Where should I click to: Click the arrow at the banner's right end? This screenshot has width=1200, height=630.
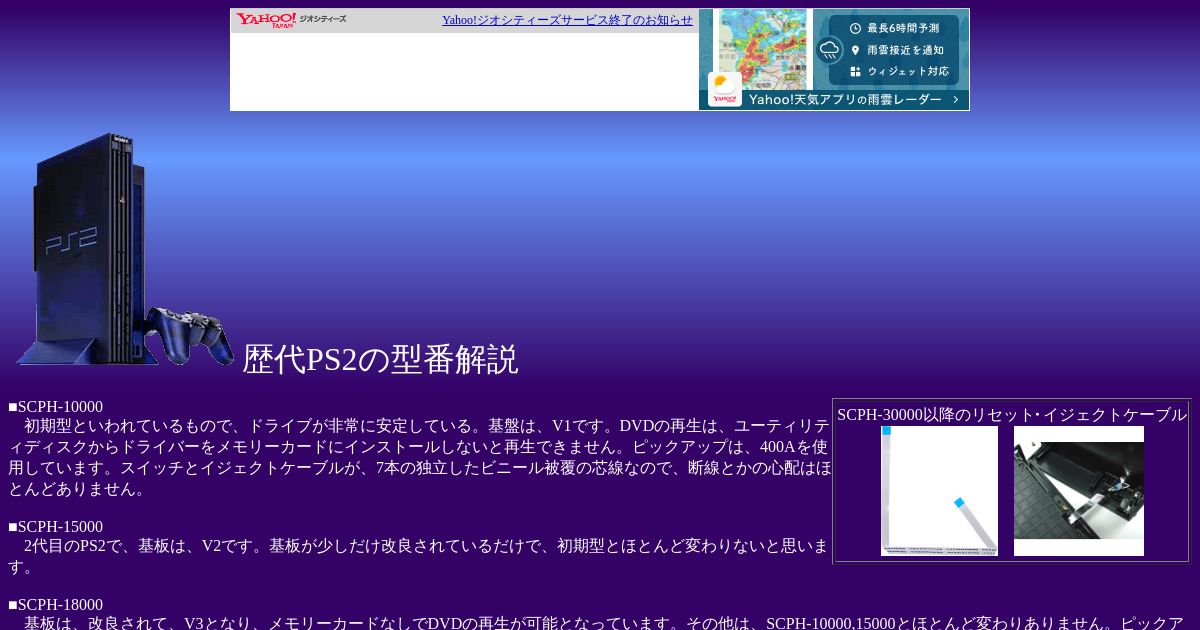[957, 100]
